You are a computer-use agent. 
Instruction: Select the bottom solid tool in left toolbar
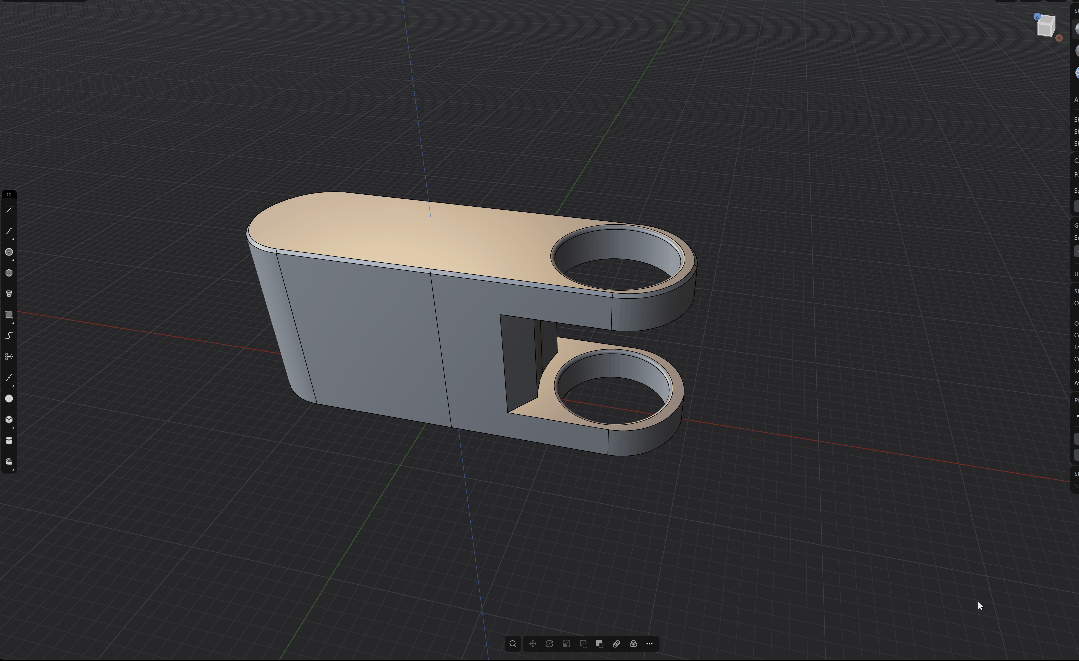(x=9, y=462)
